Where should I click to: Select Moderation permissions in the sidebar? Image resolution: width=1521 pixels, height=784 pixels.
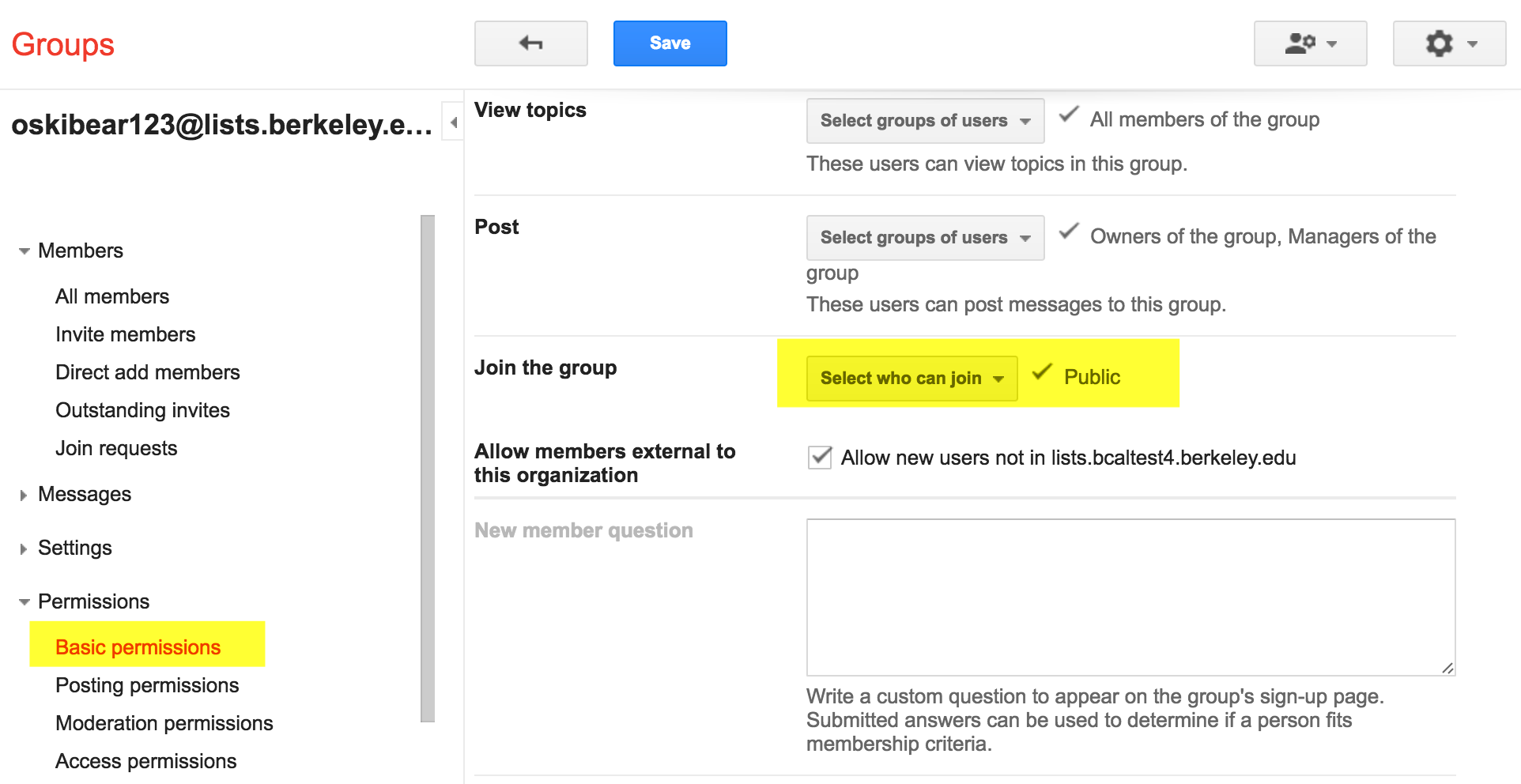pyautogui.click(x=164, y=722)
